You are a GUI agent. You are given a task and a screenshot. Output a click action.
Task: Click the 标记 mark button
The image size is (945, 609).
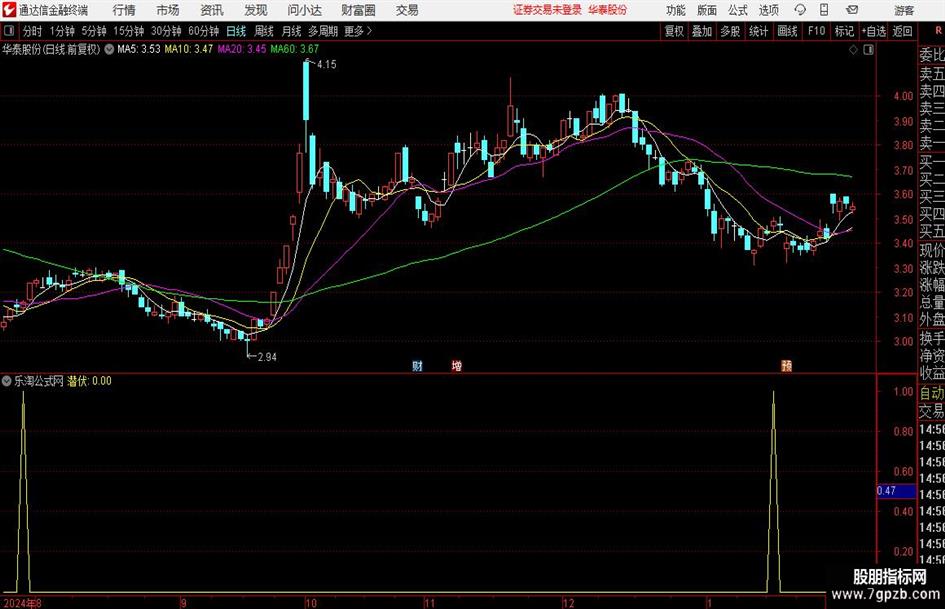(844, 31)
